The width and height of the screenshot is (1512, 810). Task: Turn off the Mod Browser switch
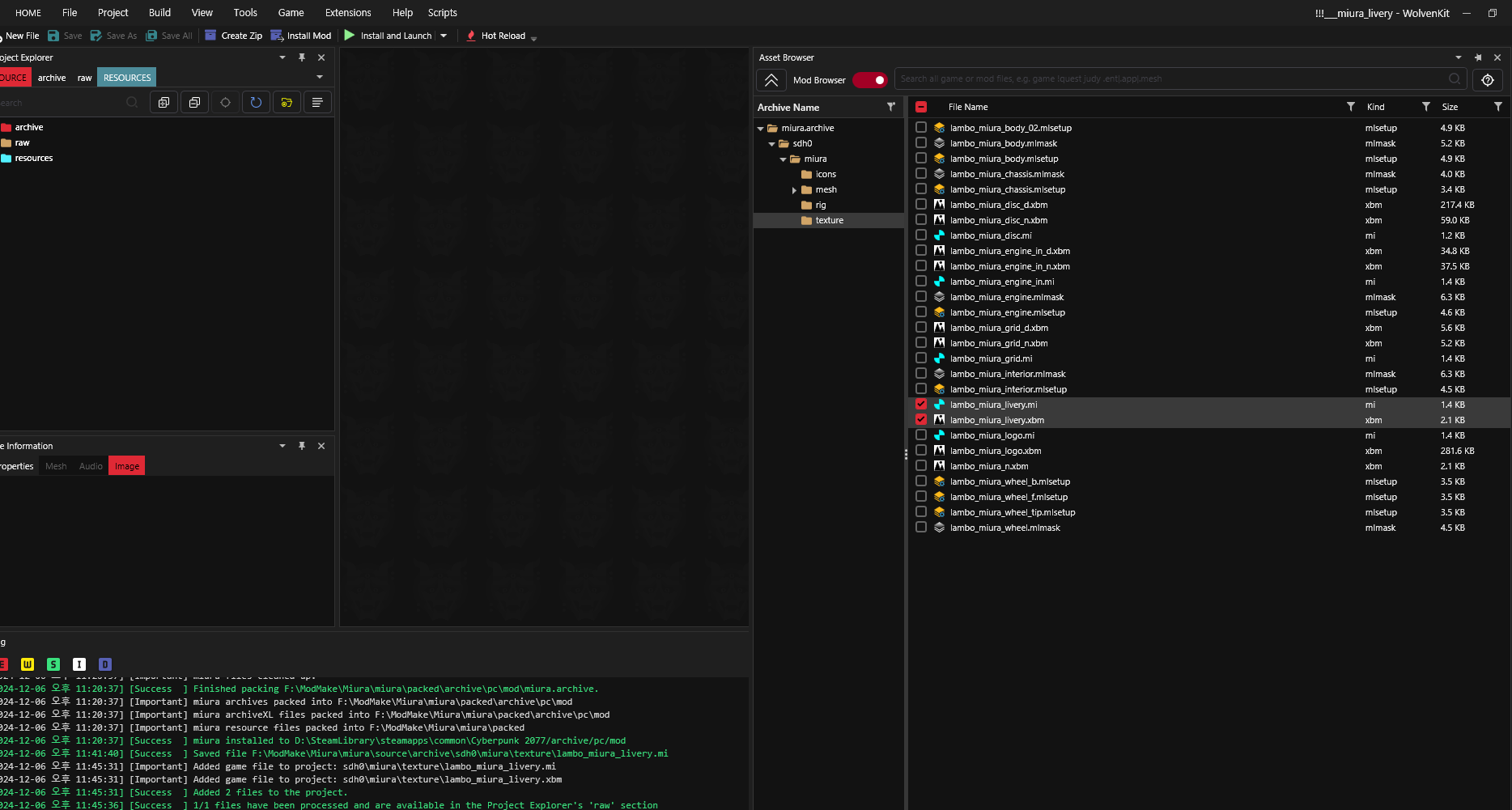point(871,80)
